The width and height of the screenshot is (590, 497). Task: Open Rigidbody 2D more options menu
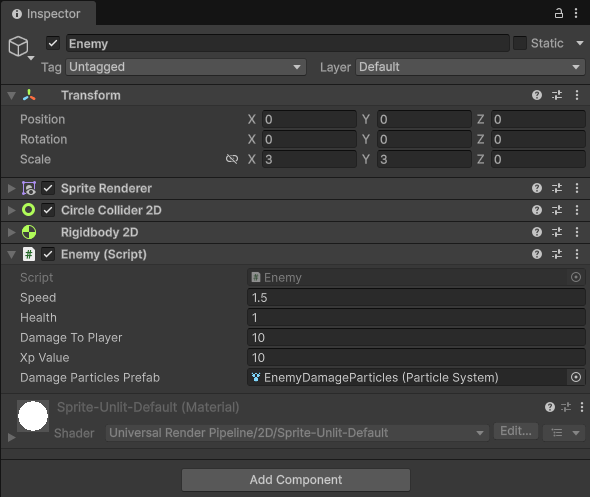point(577,232)
